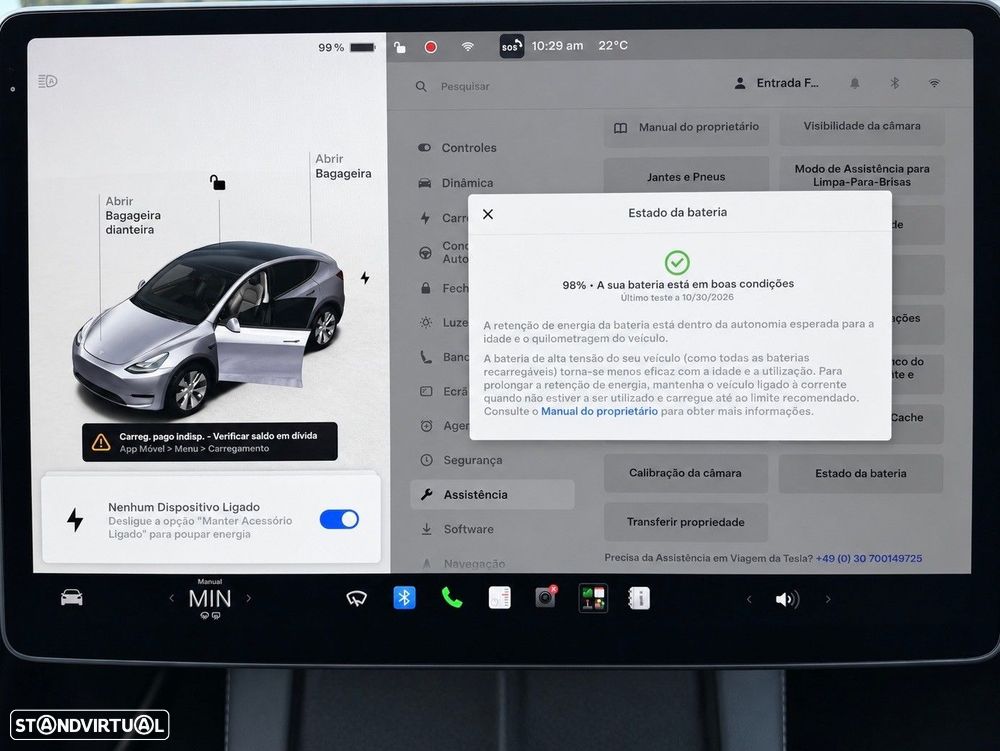Tap the charging payment warning banner

pos(210,442)
